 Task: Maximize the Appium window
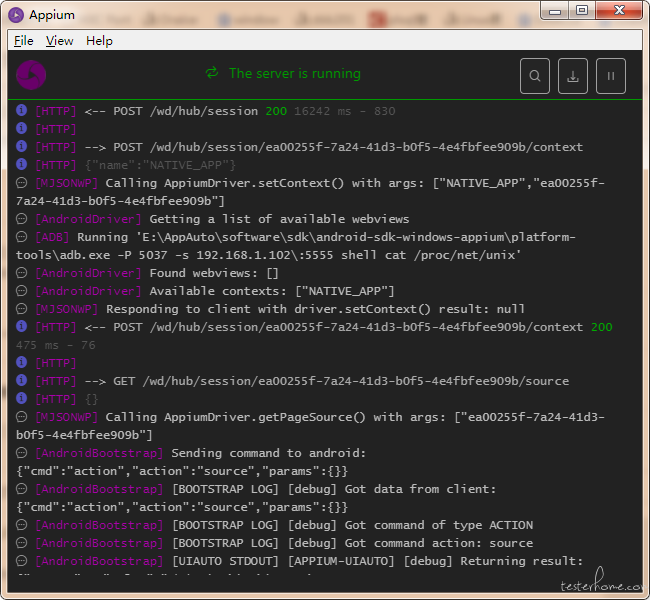point(582,10)
